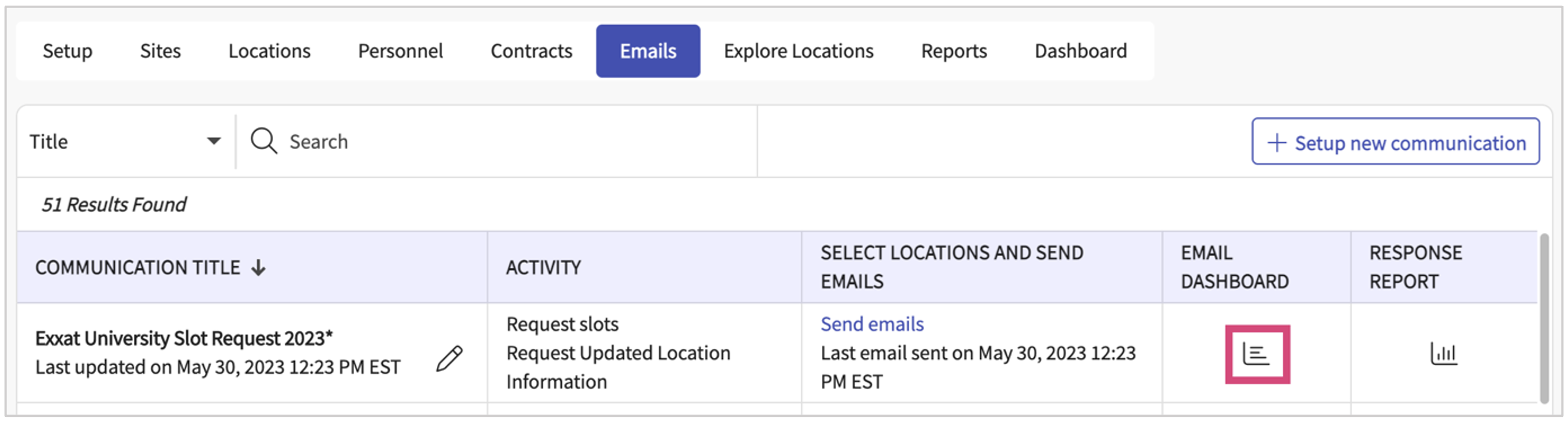This screenshot has height=422, width=1568.
Task: Click the Send emails link
Action: coord(872,324)
